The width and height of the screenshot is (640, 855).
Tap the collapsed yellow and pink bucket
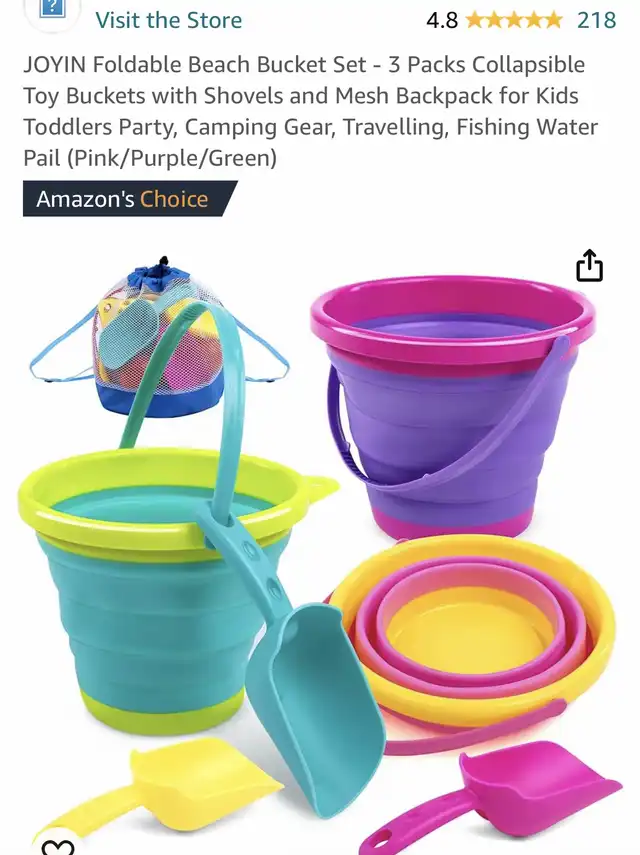point(472,633)
